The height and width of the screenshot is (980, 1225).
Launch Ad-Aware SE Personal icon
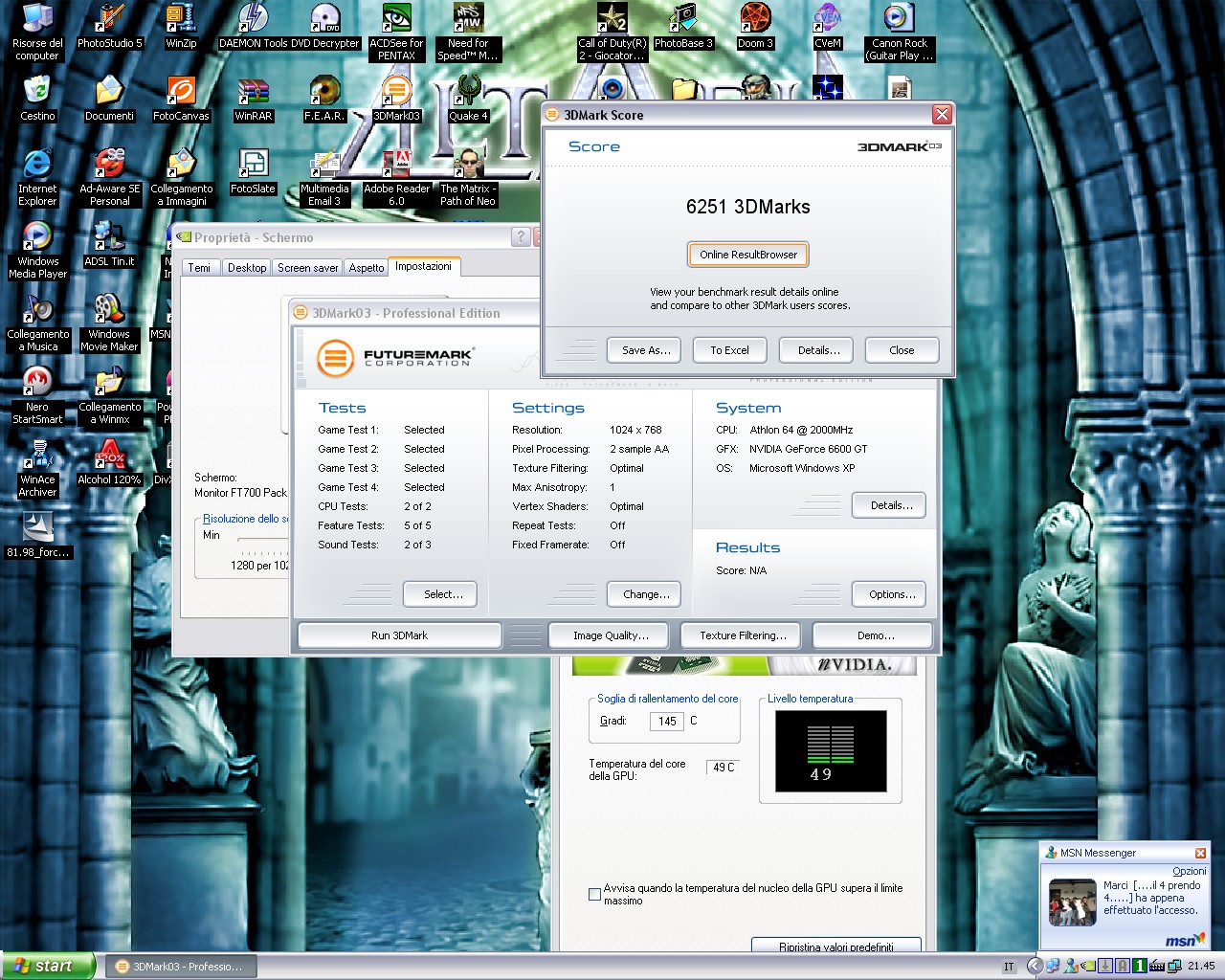coord(109,178)
